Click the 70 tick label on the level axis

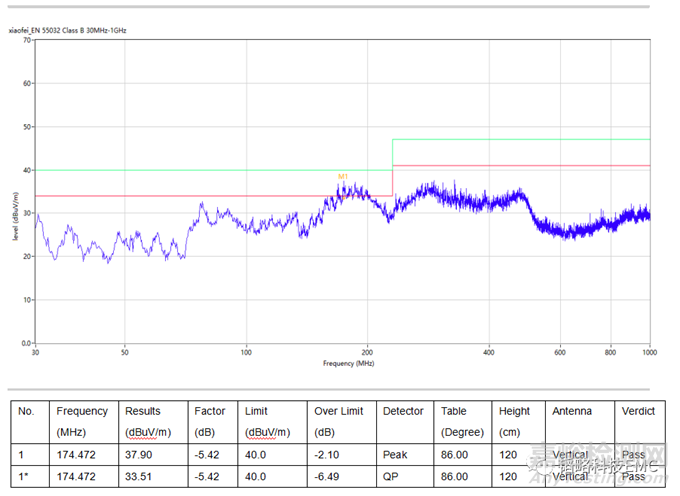(x=27, y=40)
